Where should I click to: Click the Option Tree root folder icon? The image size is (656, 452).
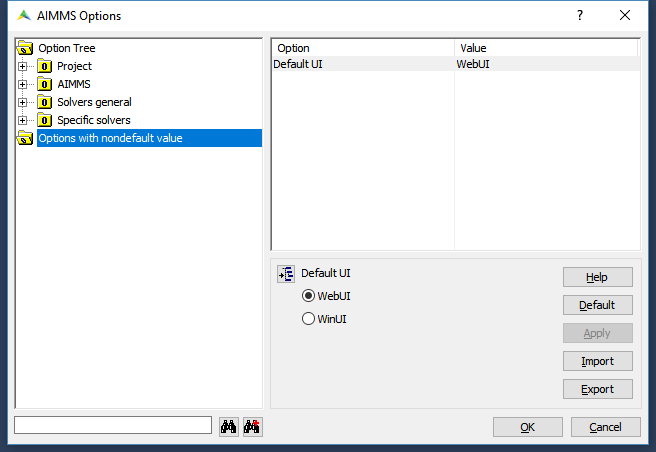[x=25, y=48]
